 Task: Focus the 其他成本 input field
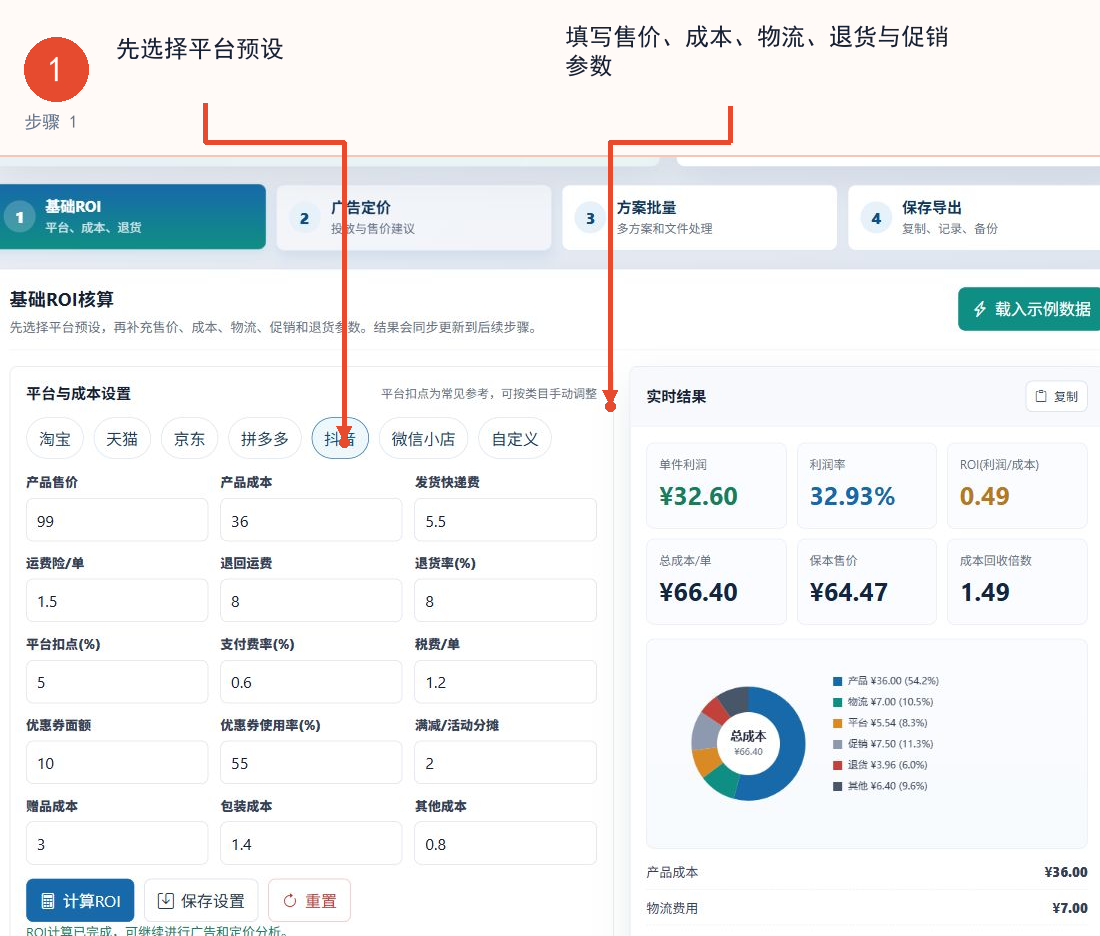coord(506,843)
